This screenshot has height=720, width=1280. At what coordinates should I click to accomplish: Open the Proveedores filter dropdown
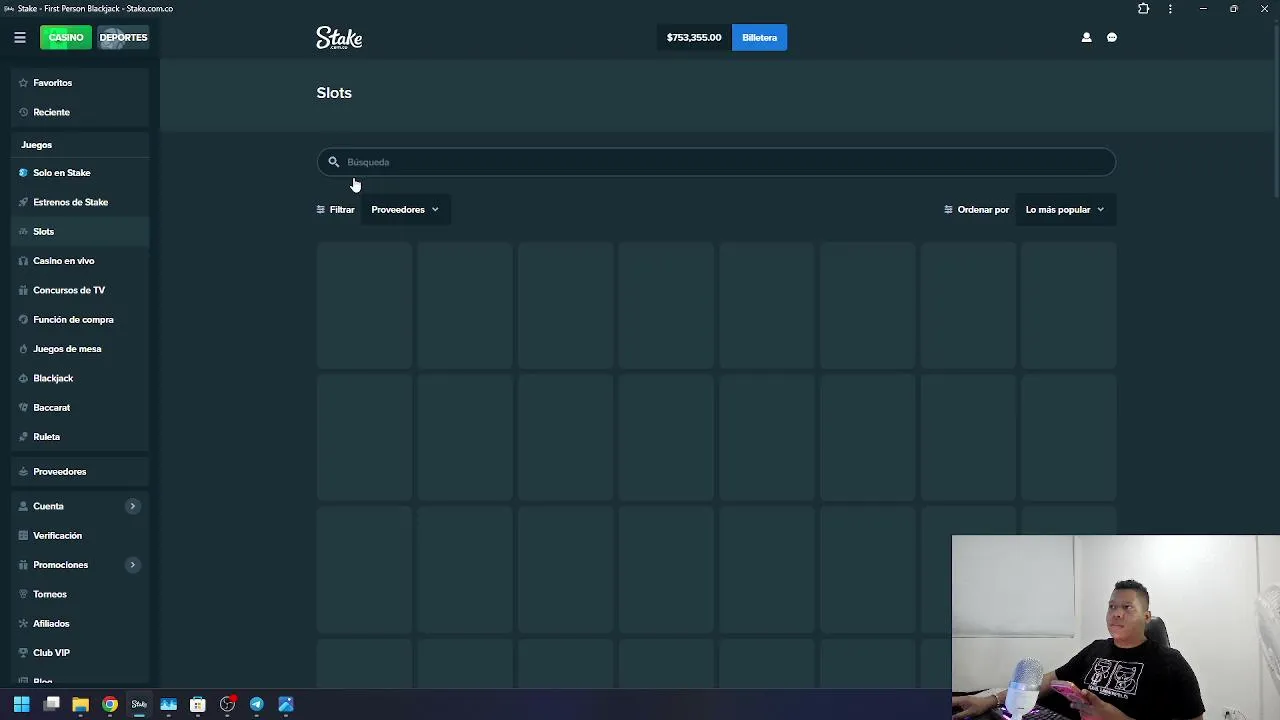pyautogui.click(x=405, y=210)
